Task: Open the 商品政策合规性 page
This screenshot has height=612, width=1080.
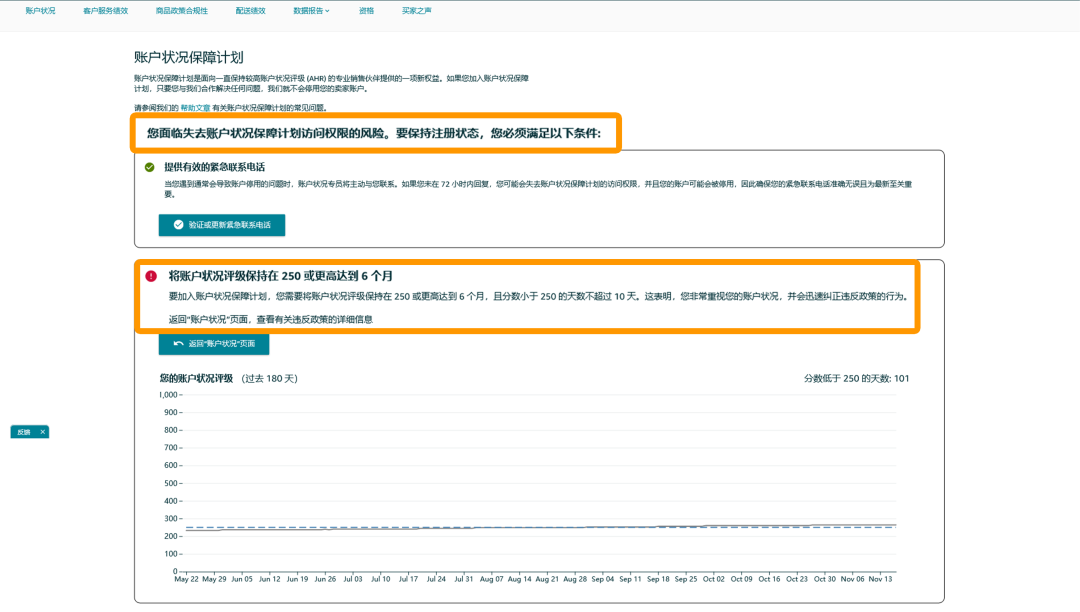Action: click(181, 11)
